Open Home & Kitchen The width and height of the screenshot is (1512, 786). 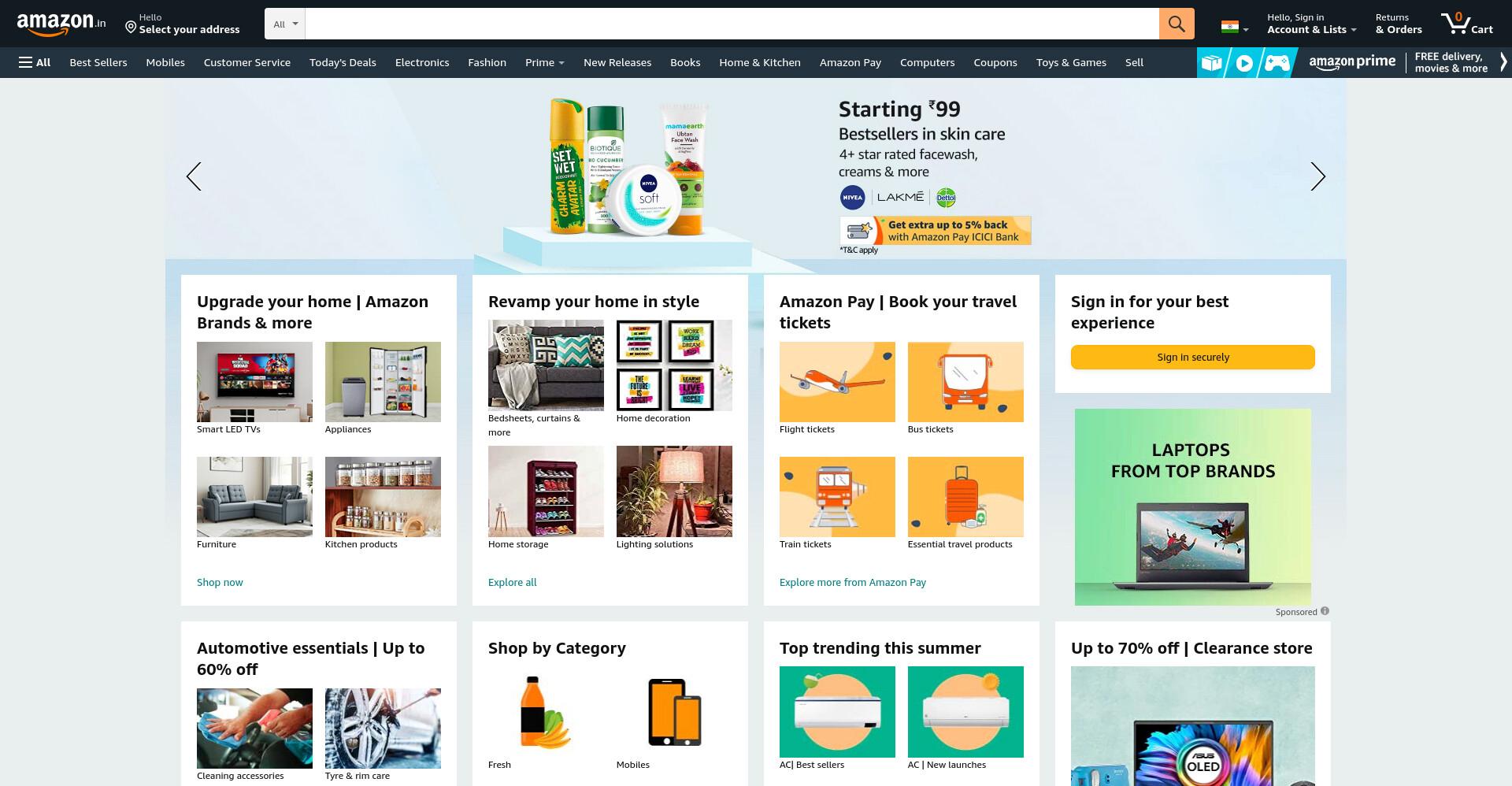point(760,62)
